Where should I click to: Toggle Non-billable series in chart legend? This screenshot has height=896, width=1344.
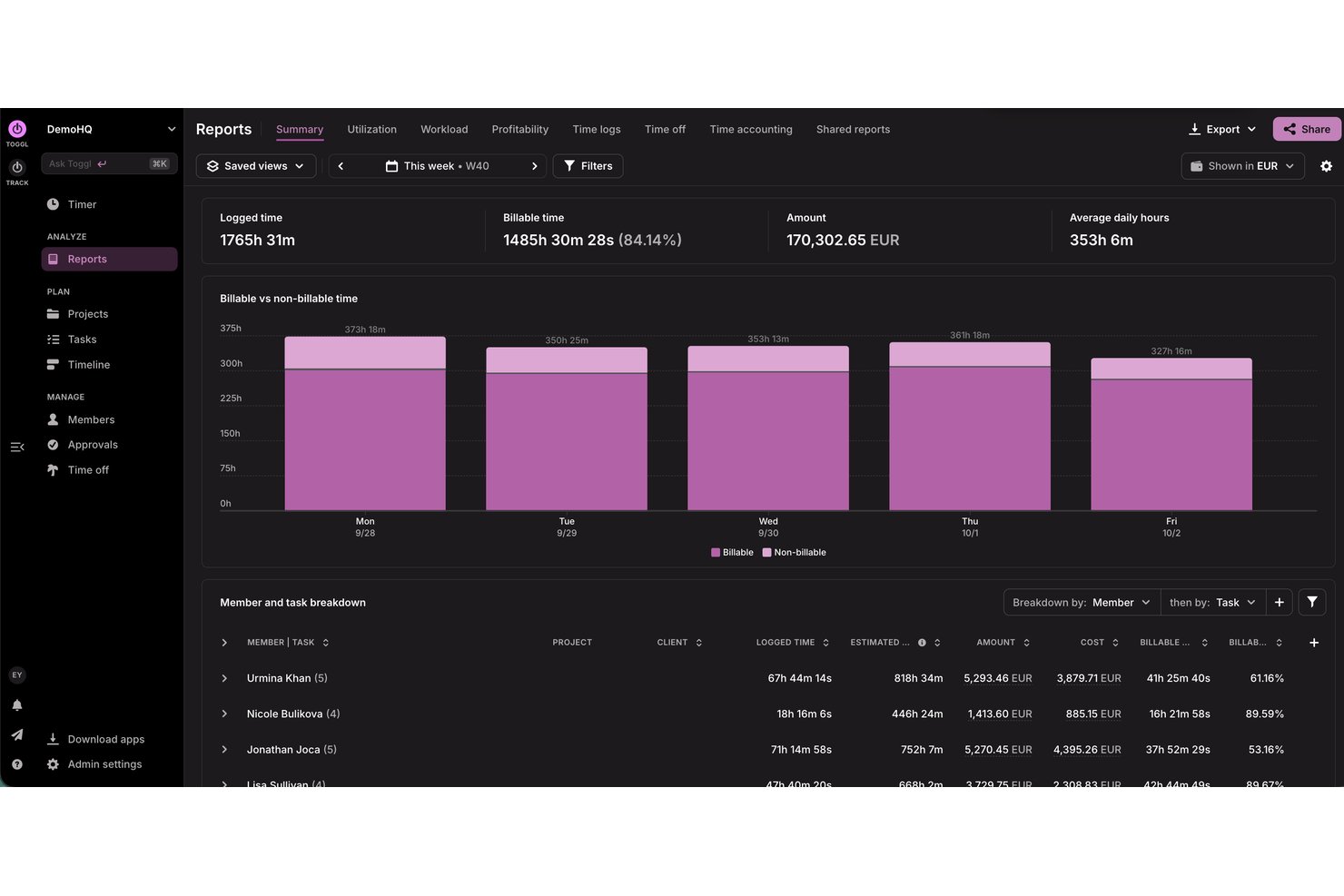point(795,553)
